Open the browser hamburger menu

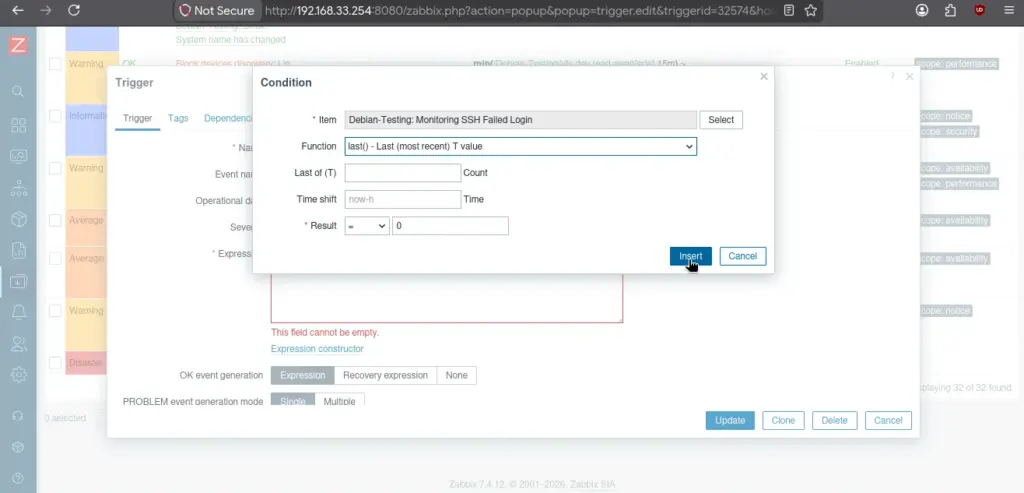[1008, 10]
